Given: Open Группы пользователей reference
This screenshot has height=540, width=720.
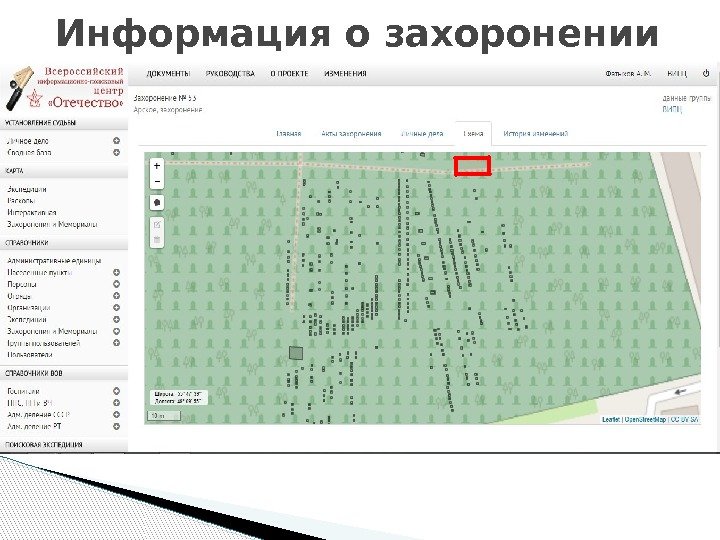Looking at the screenshot, I should point(44,343).
